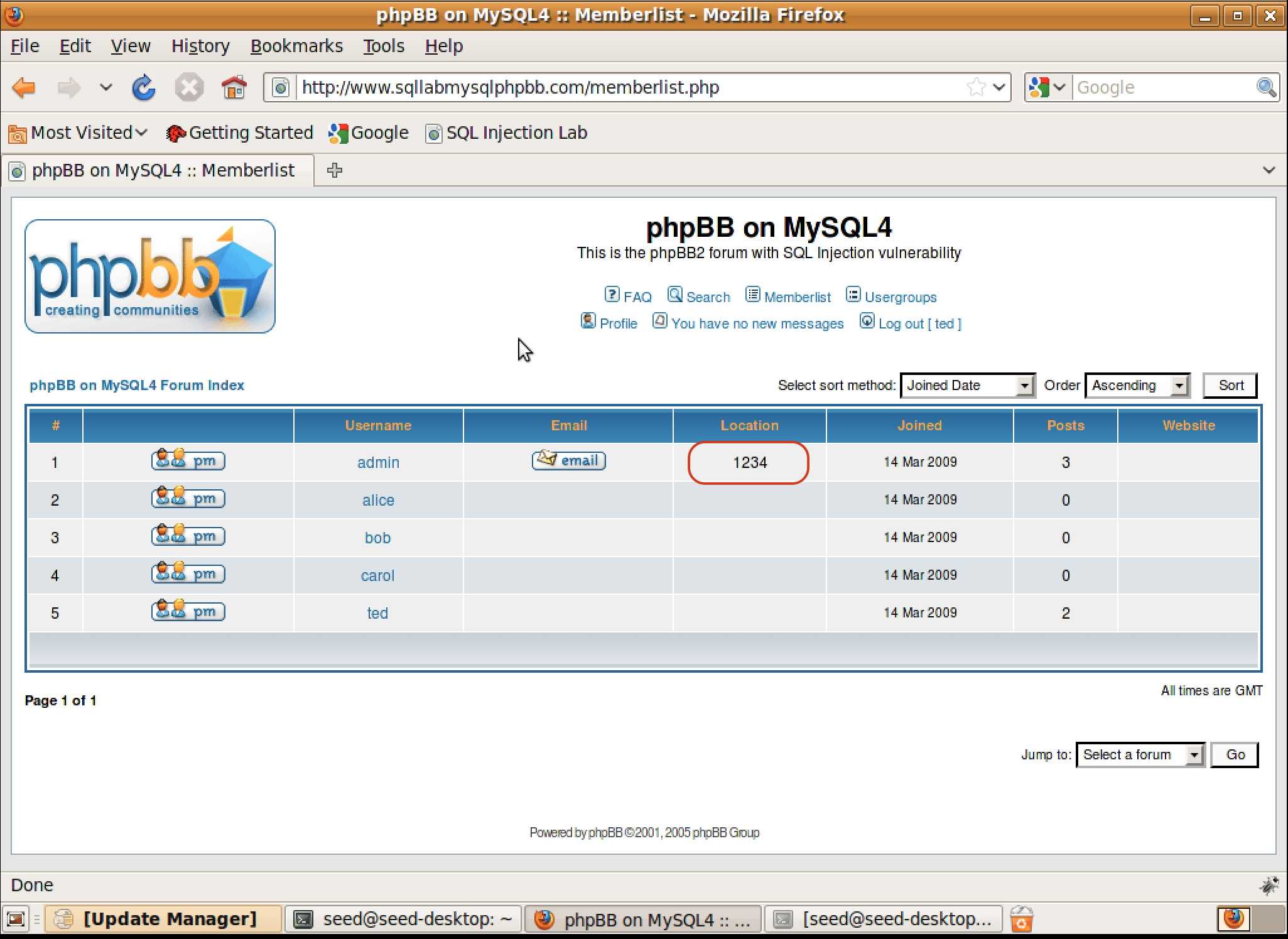Open the search engine selector dropdown

tap(1047, 87)
